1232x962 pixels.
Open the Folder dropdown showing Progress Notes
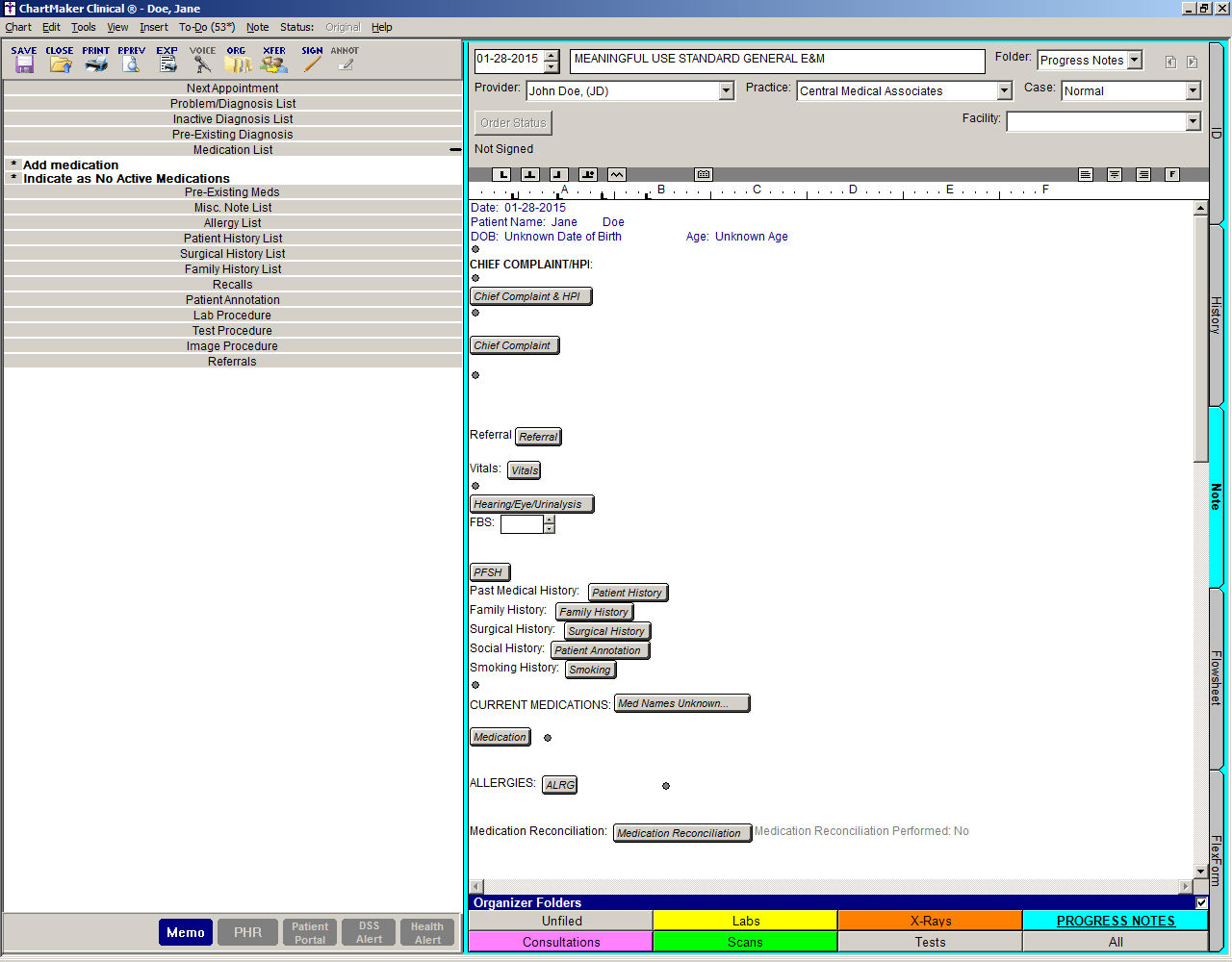pyautogui.click(x=1135, y=60)
